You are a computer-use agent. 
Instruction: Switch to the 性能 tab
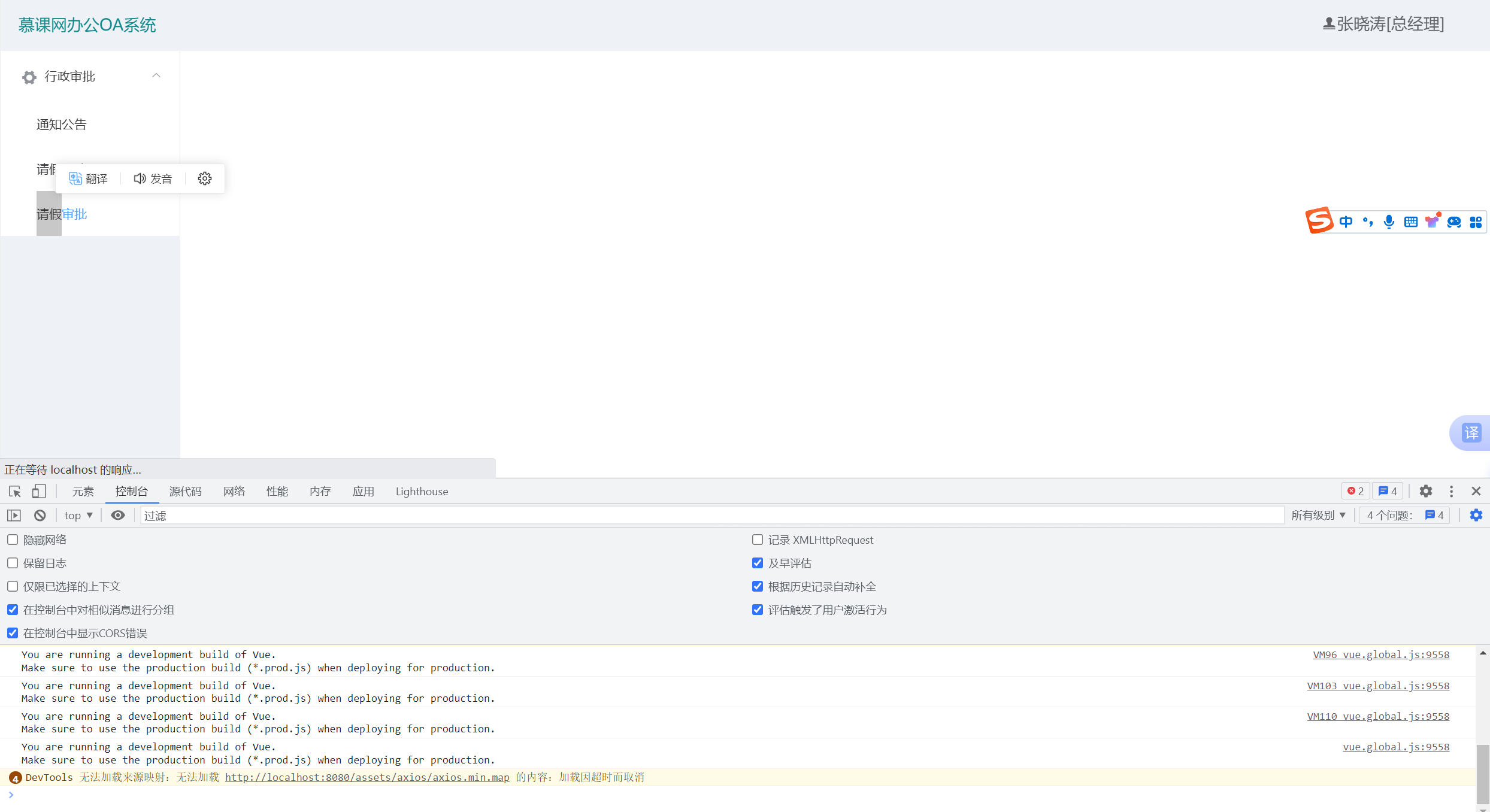click(277, 491)
